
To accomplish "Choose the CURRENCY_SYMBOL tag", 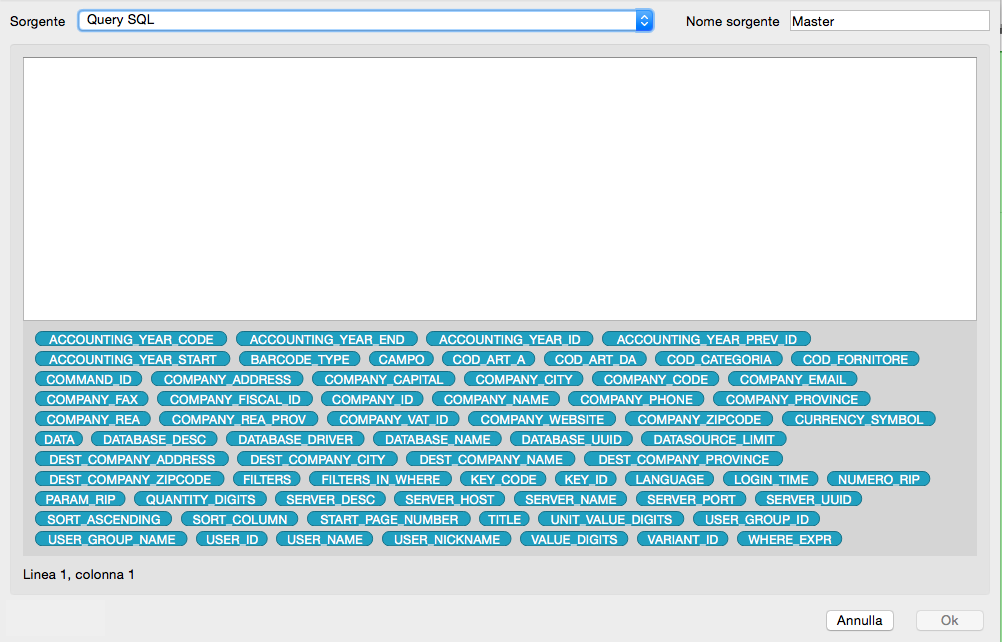I will pos(859,419).
